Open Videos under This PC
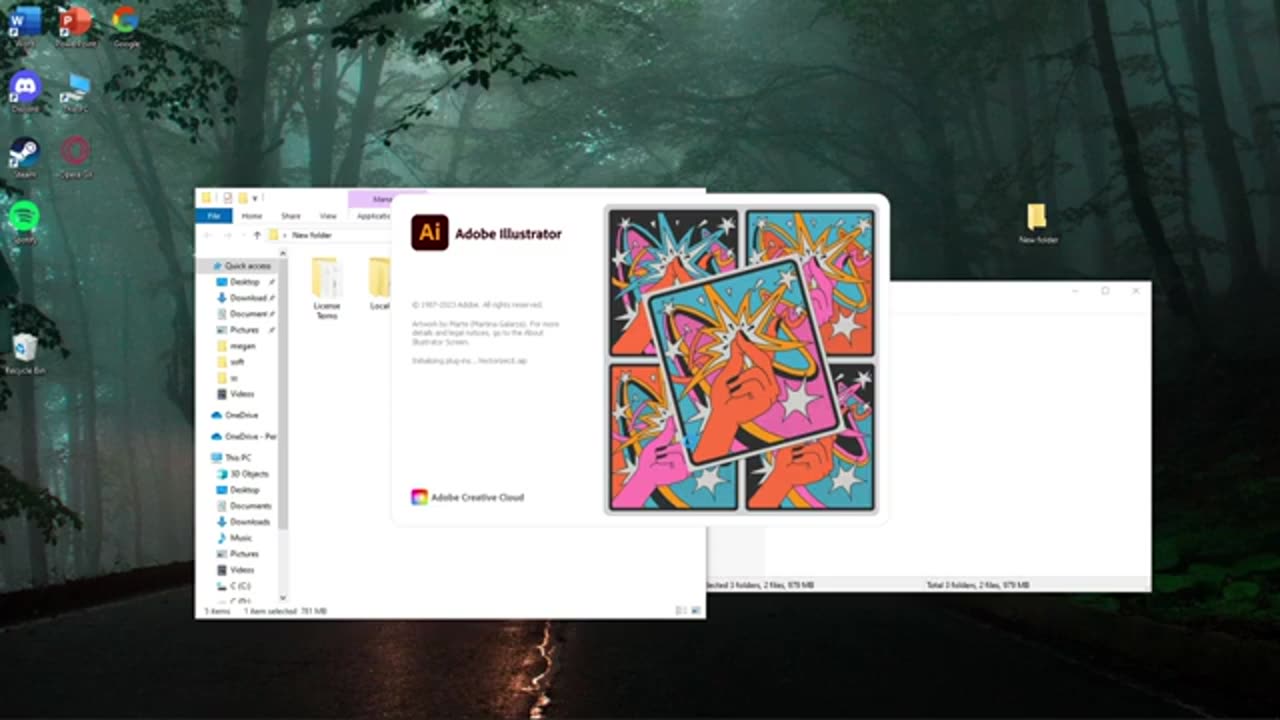 [236, 570]
